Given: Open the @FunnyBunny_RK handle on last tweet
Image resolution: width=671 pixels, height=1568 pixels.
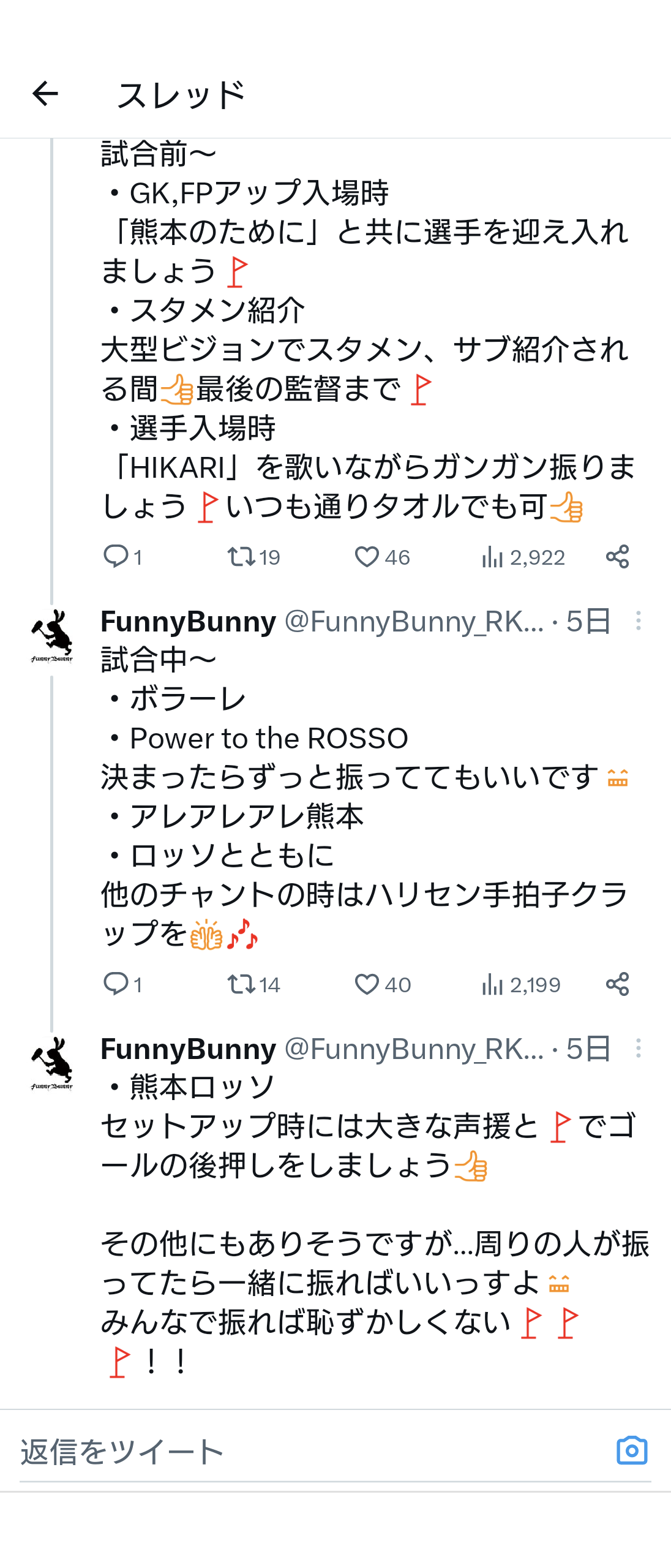Looking at the screenshot, I should click(414, 1049).
